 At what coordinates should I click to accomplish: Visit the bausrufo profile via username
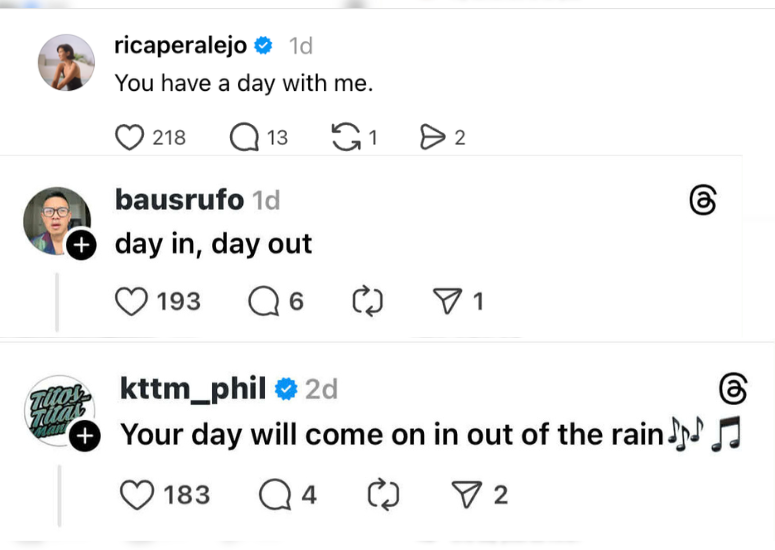pos(179,200)
